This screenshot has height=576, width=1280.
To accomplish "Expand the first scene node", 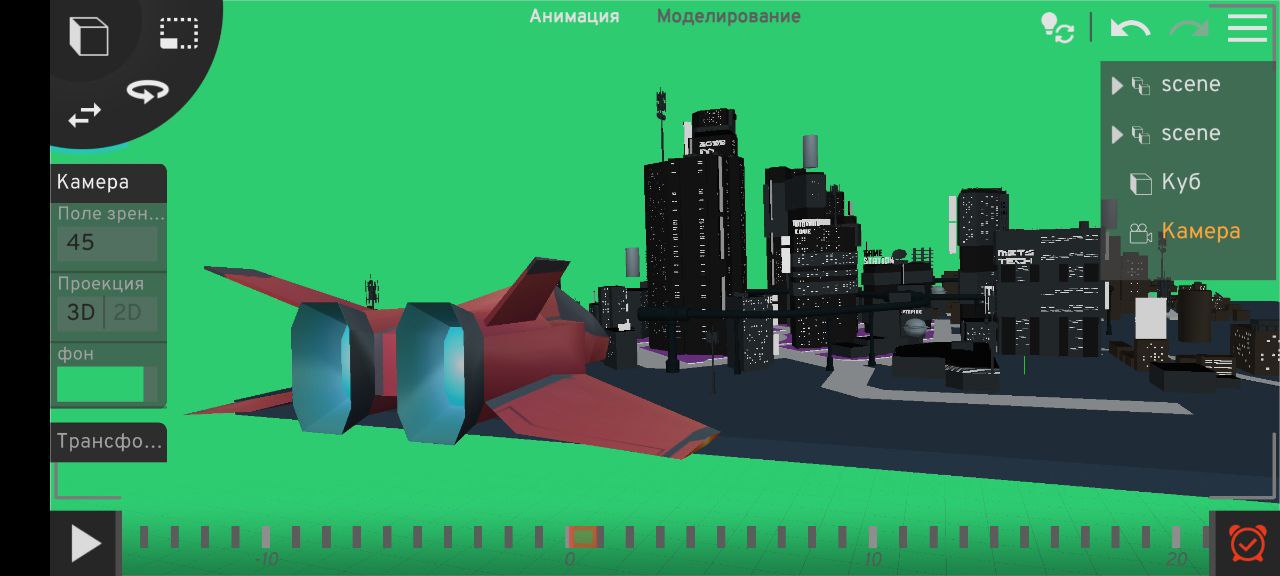I will [1117, 85].
